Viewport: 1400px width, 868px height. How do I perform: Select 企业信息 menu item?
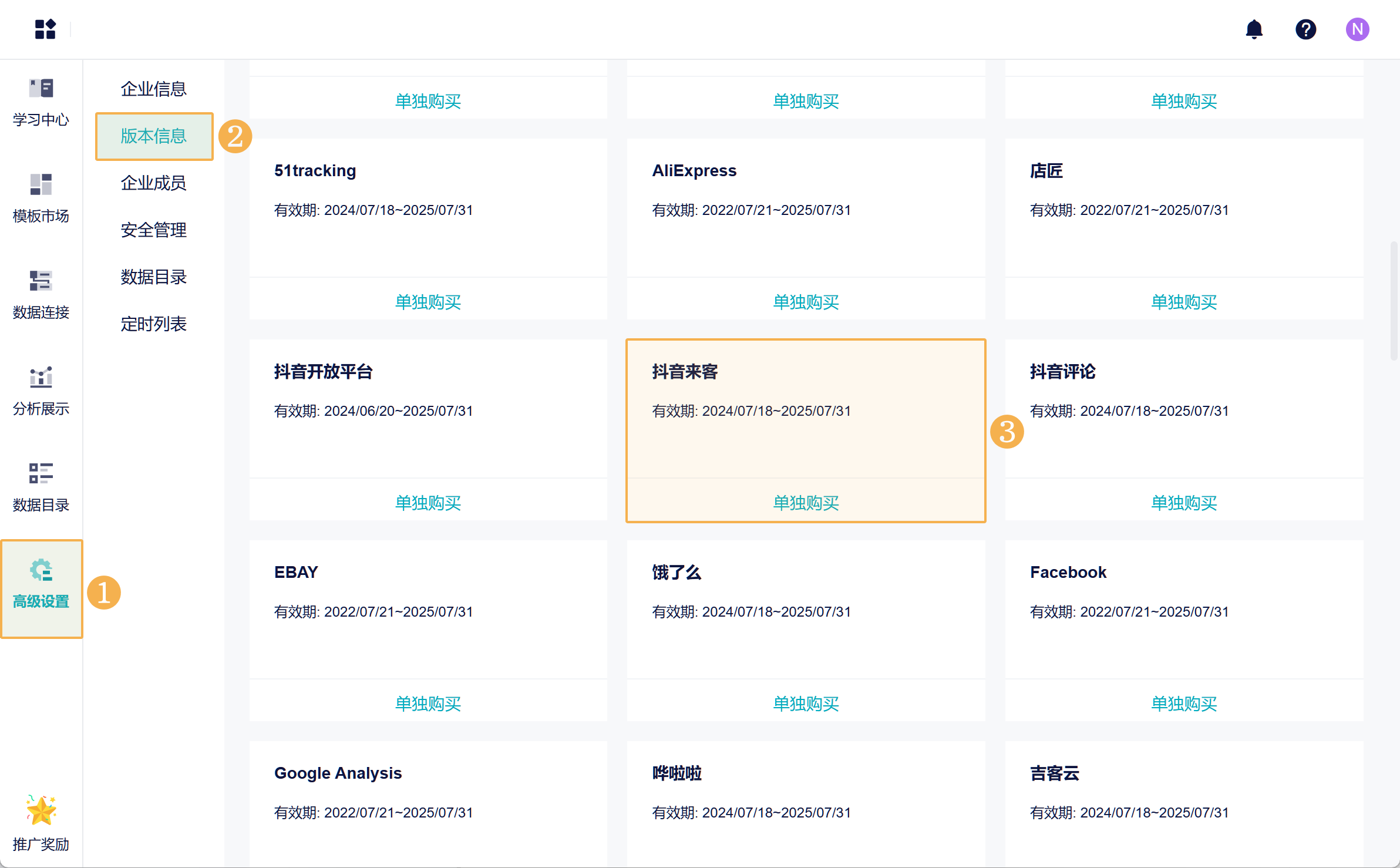(153, 89)
